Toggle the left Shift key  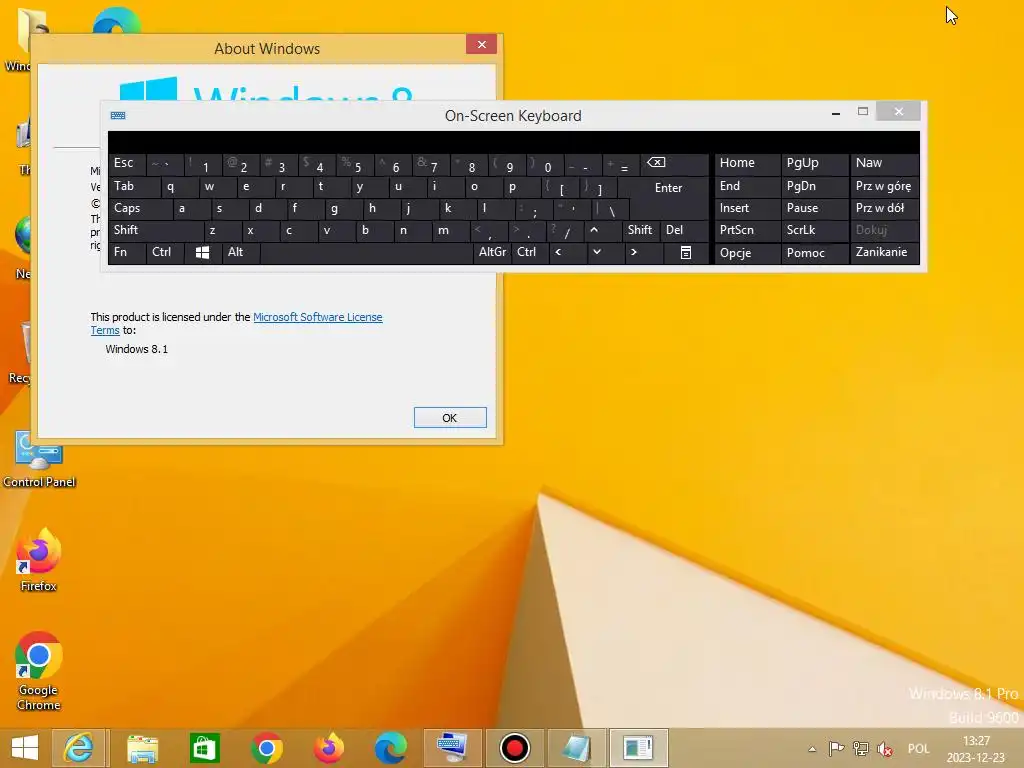tap(155, 231)
